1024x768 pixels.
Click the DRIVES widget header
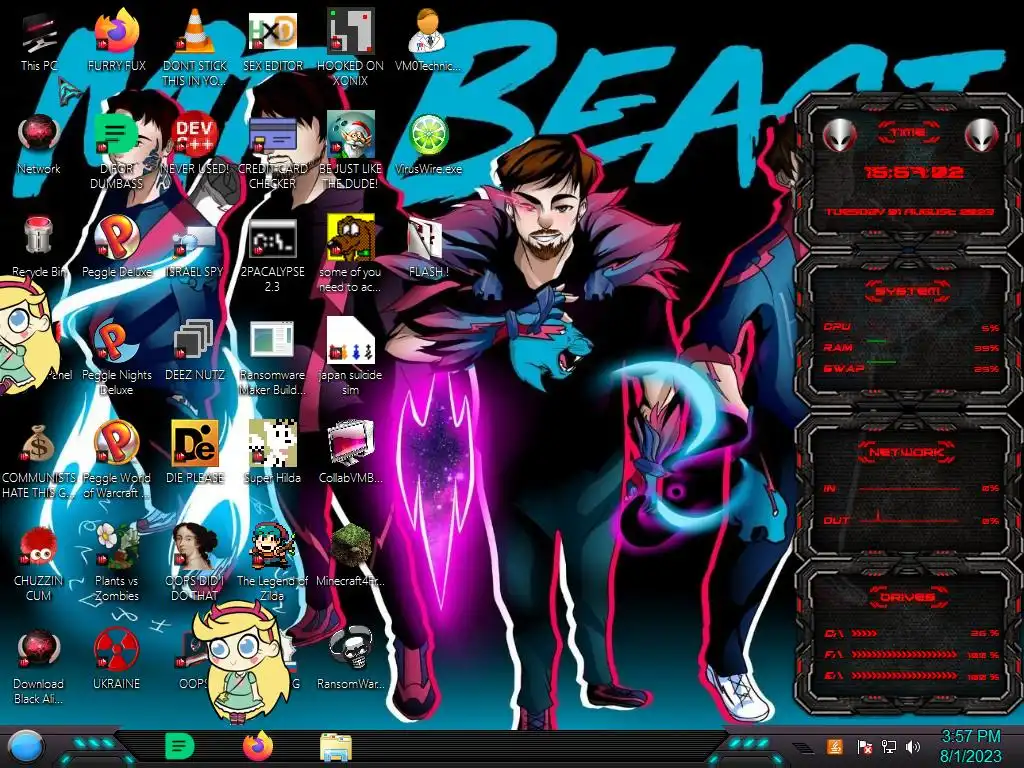click(907, 597)
